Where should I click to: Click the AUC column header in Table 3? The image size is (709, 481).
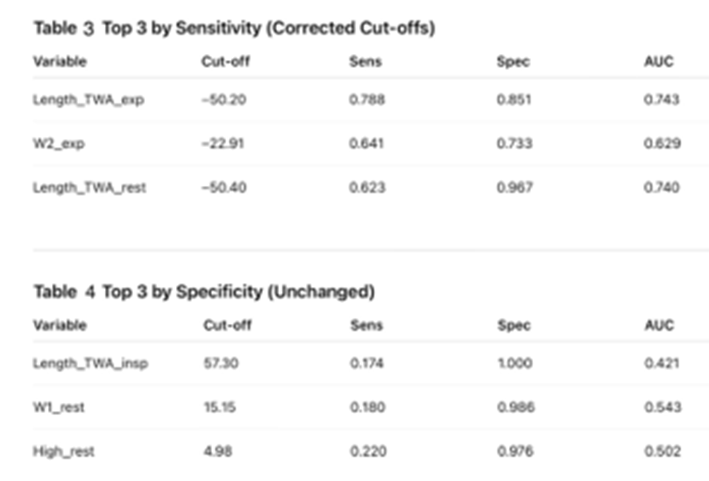(x=659, y=61)
